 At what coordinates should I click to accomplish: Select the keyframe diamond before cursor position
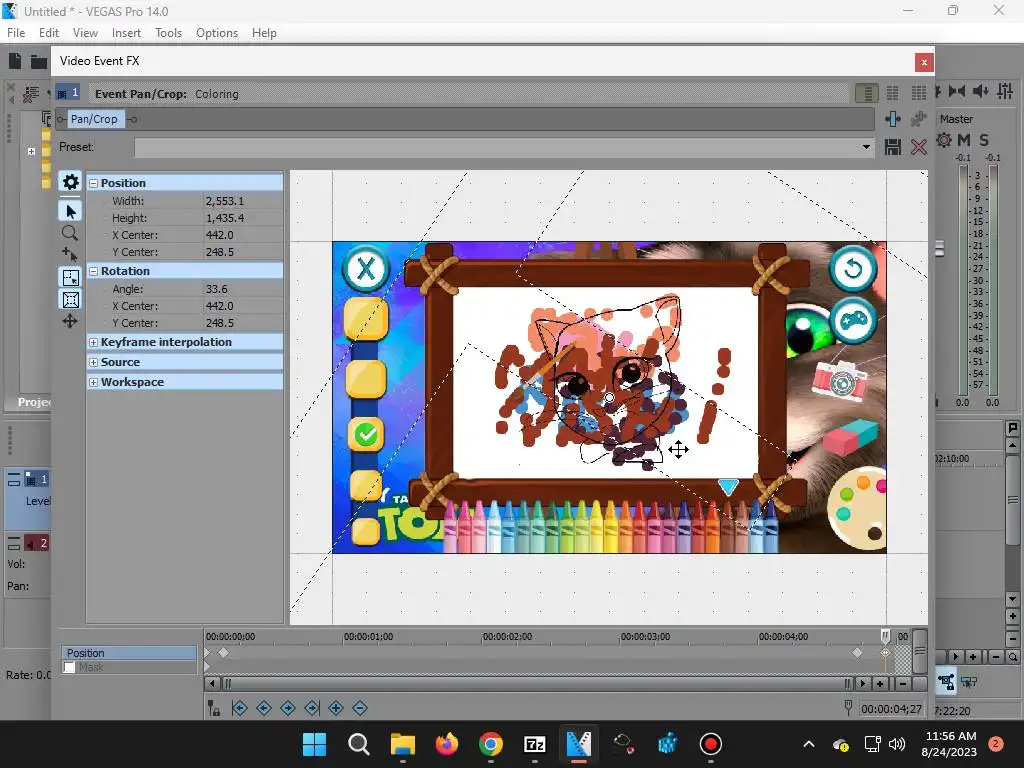(x=857, y=652)
